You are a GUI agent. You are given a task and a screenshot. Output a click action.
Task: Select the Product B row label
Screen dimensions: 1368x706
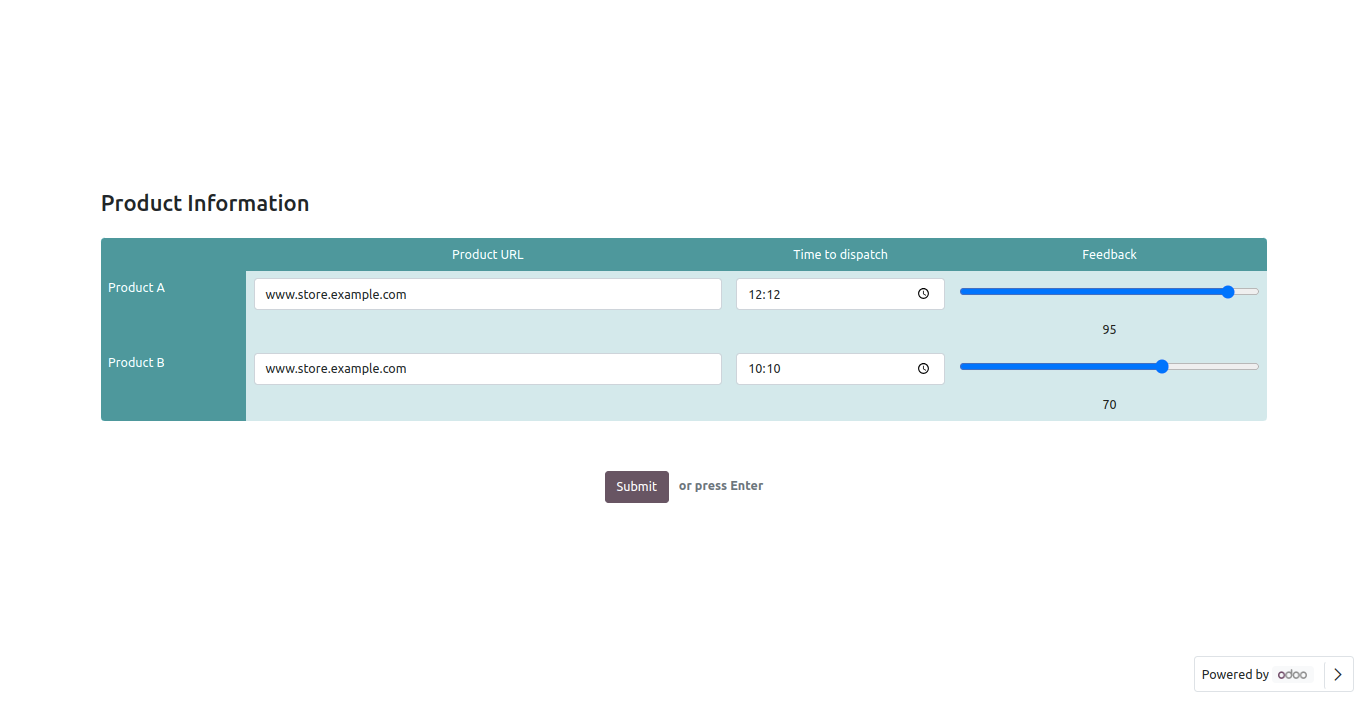point(136,362)
